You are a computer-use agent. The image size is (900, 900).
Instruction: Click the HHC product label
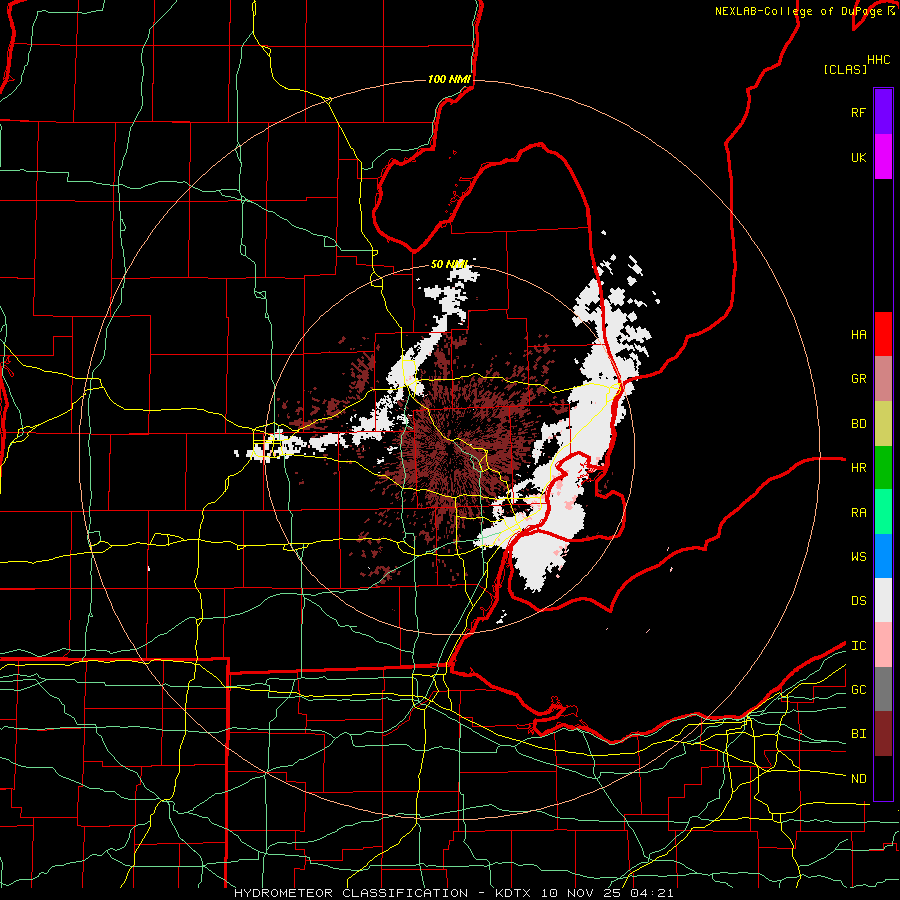[x=878, y=60]
